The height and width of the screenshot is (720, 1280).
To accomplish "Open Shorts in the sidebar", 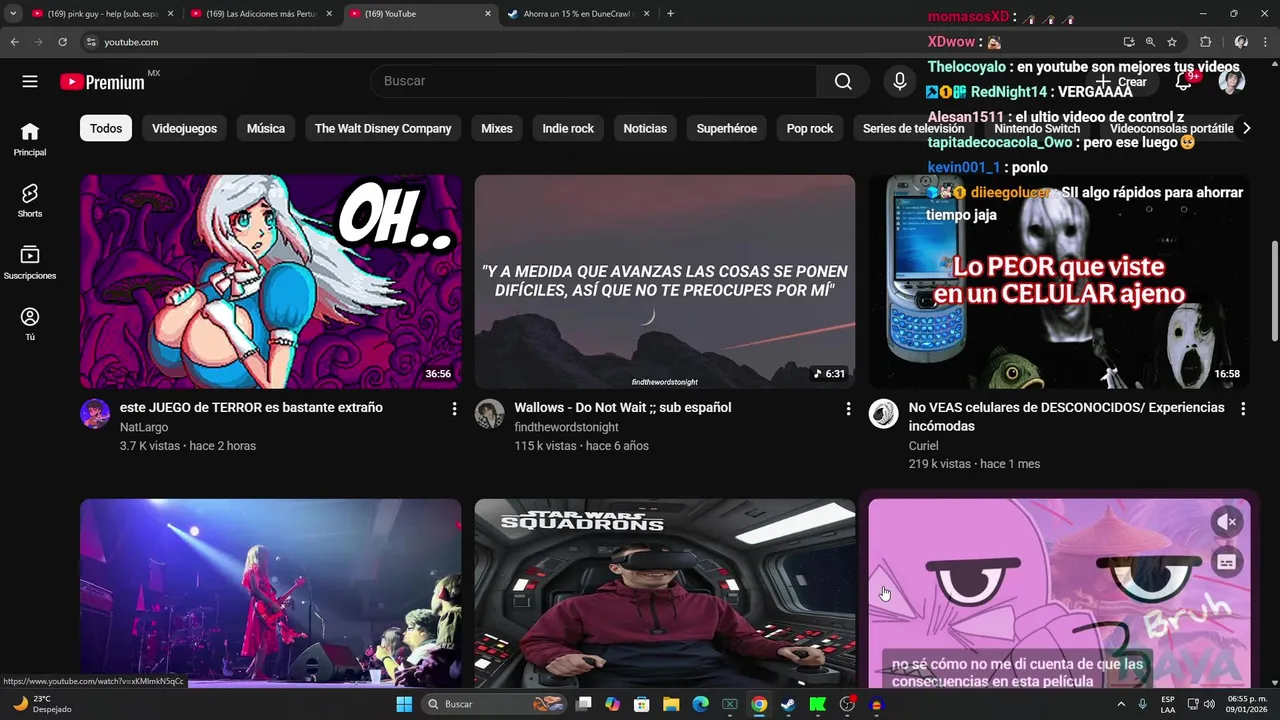I will pyautogui.click(x=30, y=200).
